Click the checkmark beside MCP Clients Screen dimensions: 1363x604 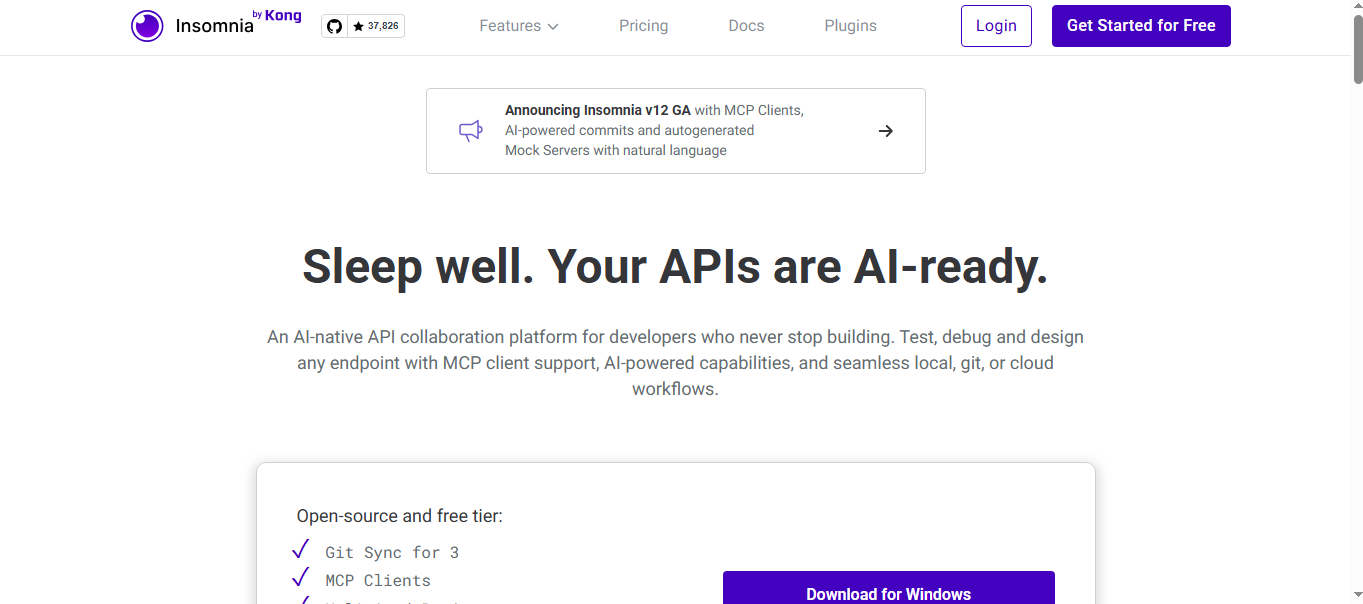point(300,578)
